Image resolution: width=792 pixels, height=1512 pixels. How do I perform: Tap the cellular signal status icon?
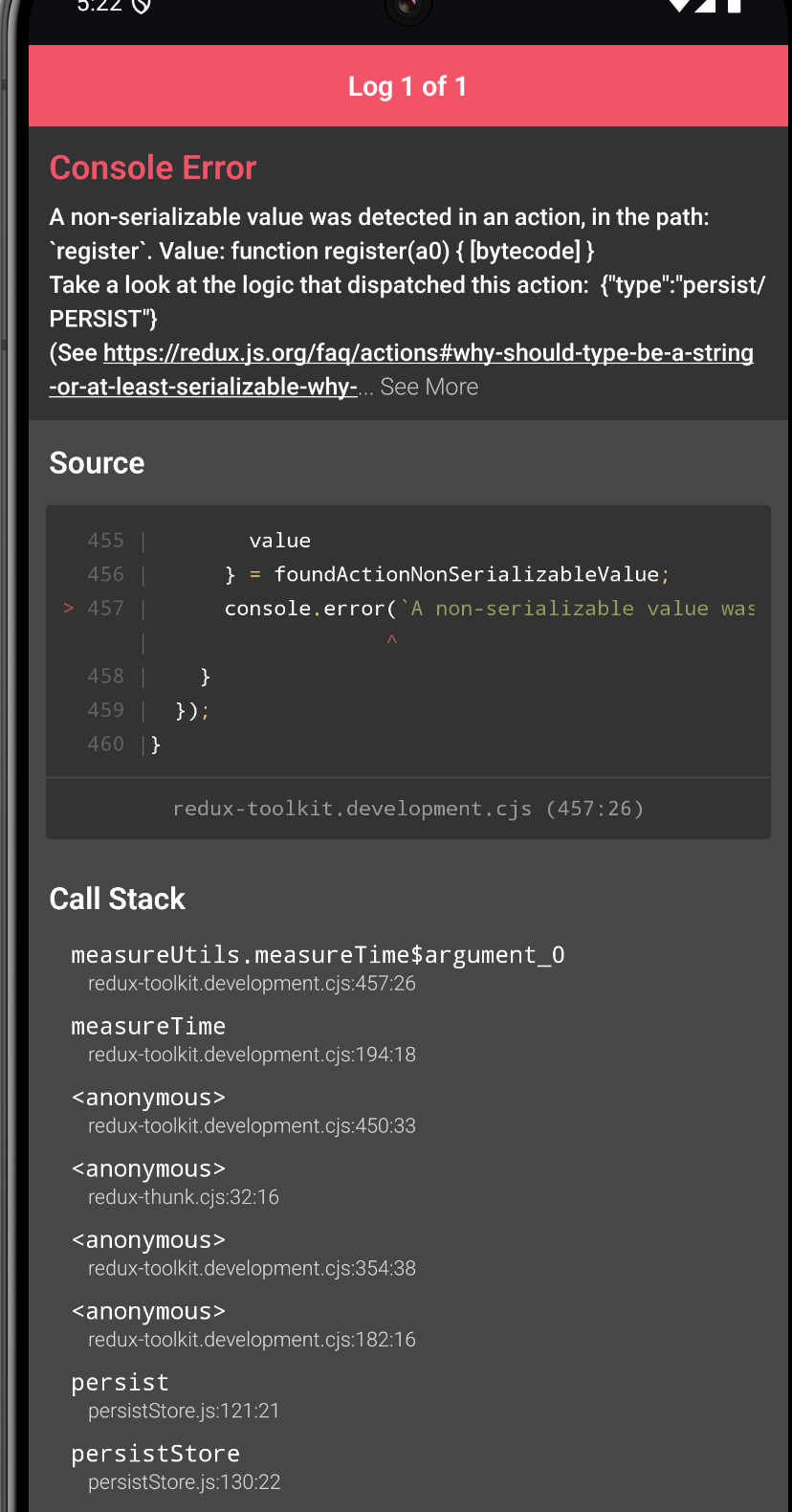(706, 6)
